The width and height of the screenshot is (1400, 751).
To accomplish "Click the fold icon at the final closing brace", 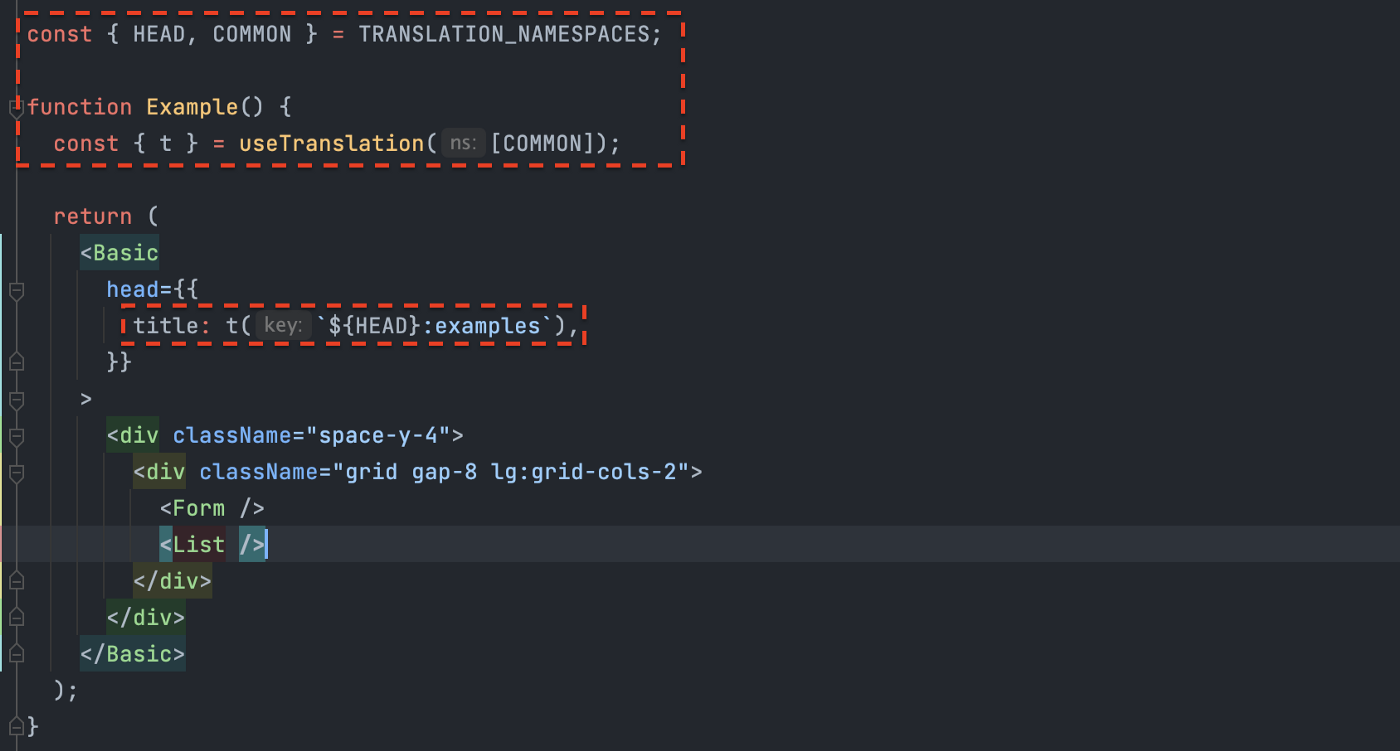I will [16, 727].
